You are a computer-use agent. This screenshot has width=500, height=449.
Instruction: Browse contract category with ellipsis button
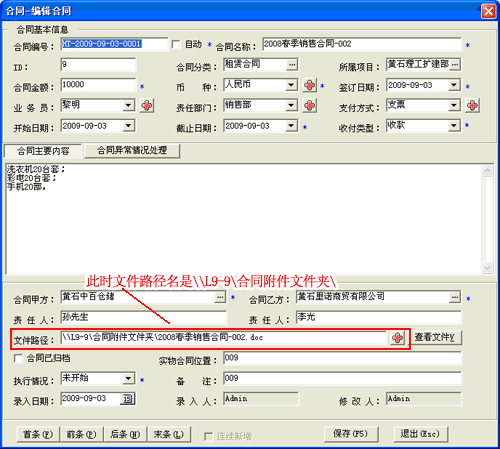292,64
